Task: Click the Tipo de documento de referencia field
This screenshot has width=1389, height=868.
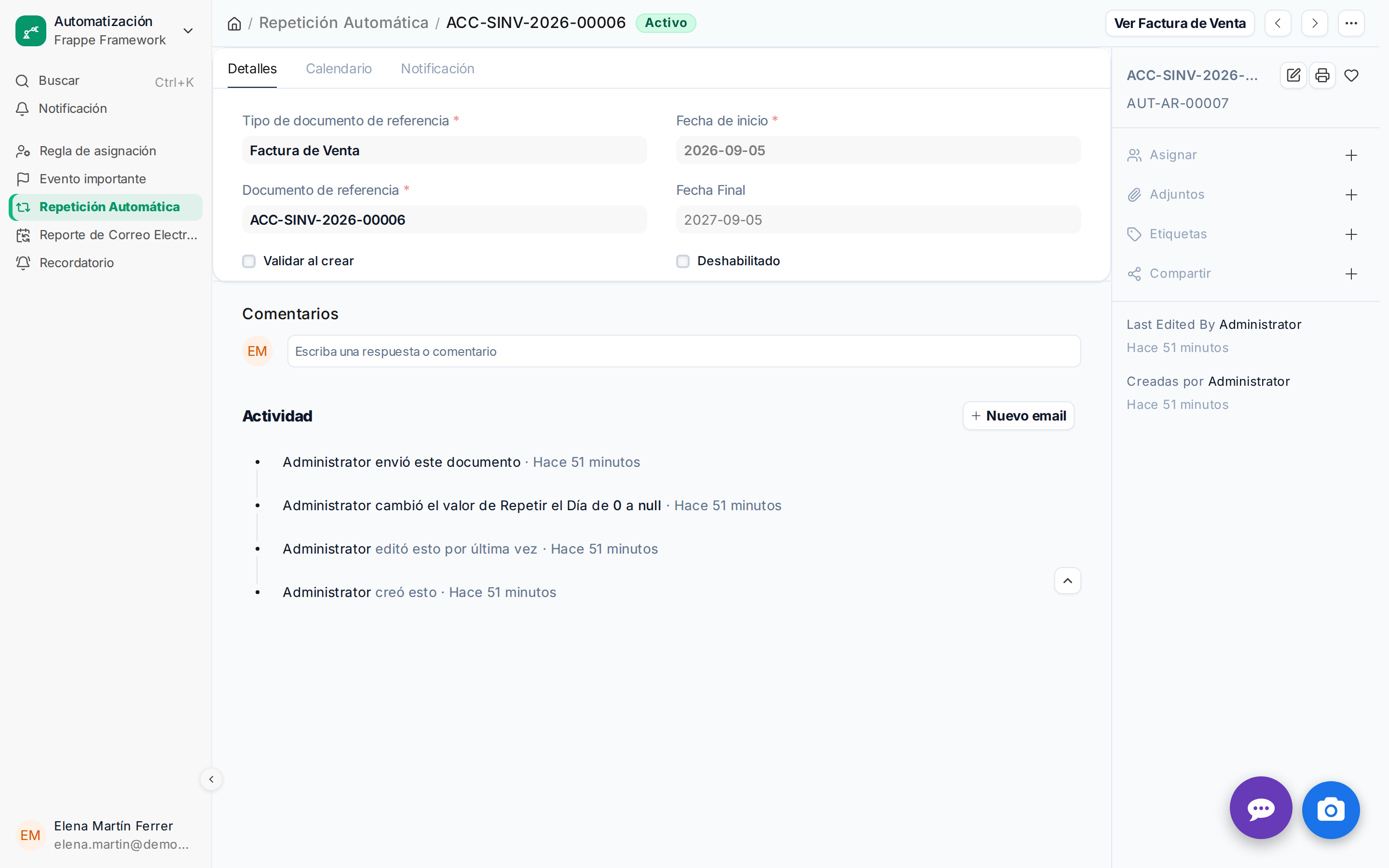Action: 444,150
